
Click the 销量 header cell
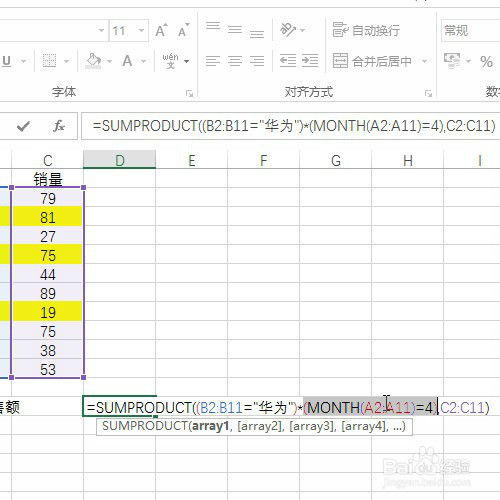pyautogui.click(x=48, y=179)
